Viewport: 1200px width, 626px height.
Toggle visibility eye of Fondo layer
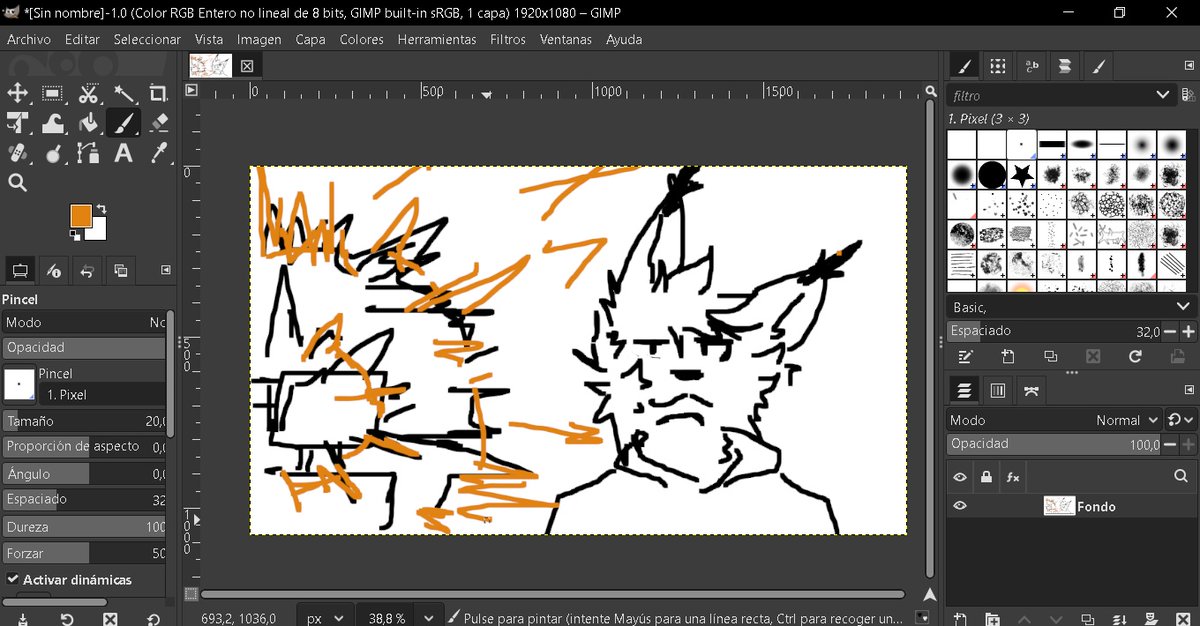960,506
